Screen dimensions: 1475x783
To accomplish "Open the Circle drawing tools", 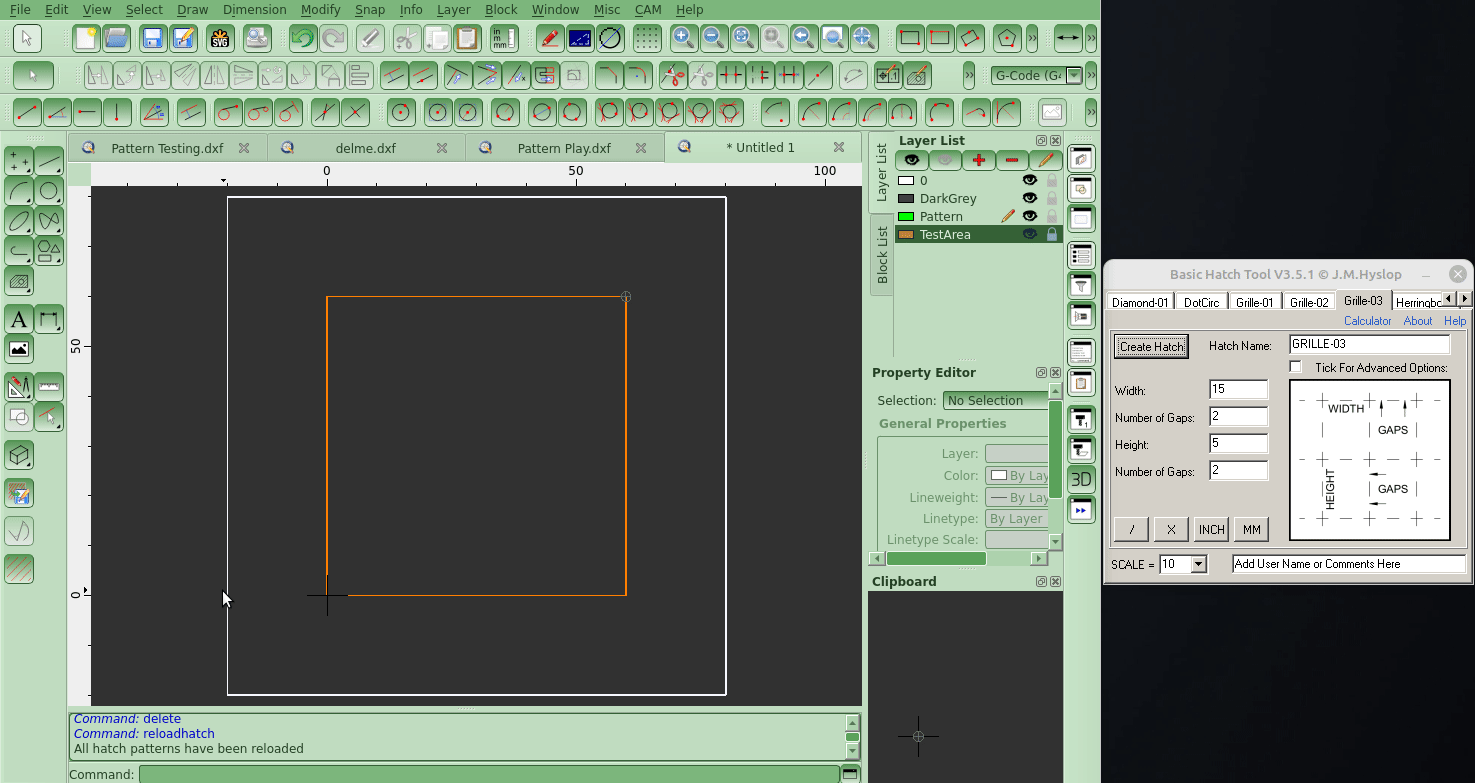I will pyautogui.click(x=49, y=191).
